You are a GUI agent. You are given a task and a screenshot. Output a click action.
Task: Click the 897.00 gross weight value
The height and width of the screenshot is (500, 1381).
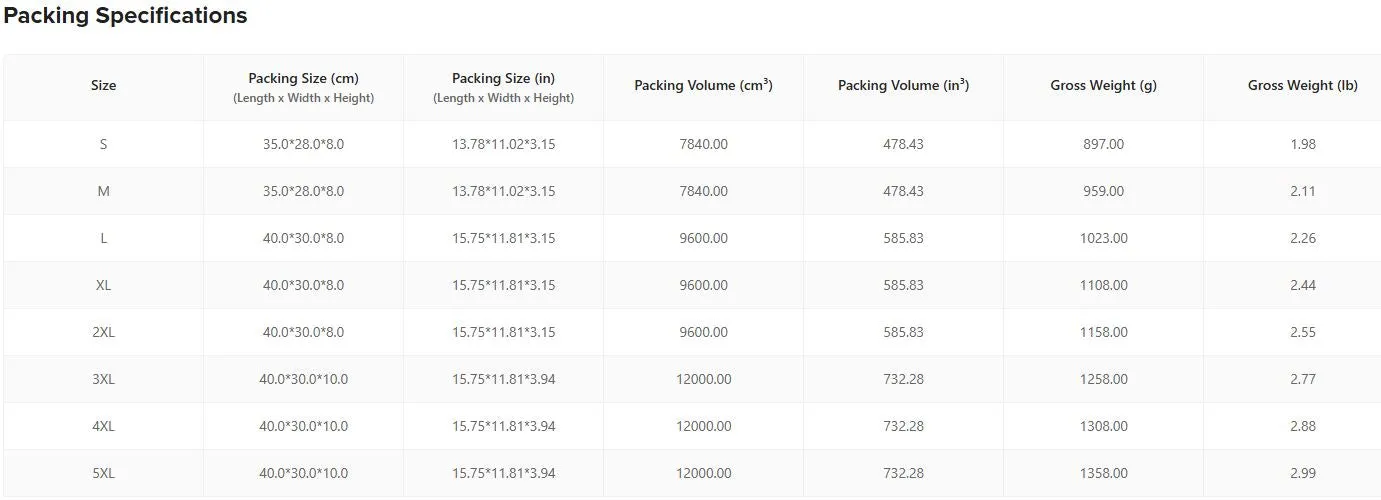[x=1103, y=144]
